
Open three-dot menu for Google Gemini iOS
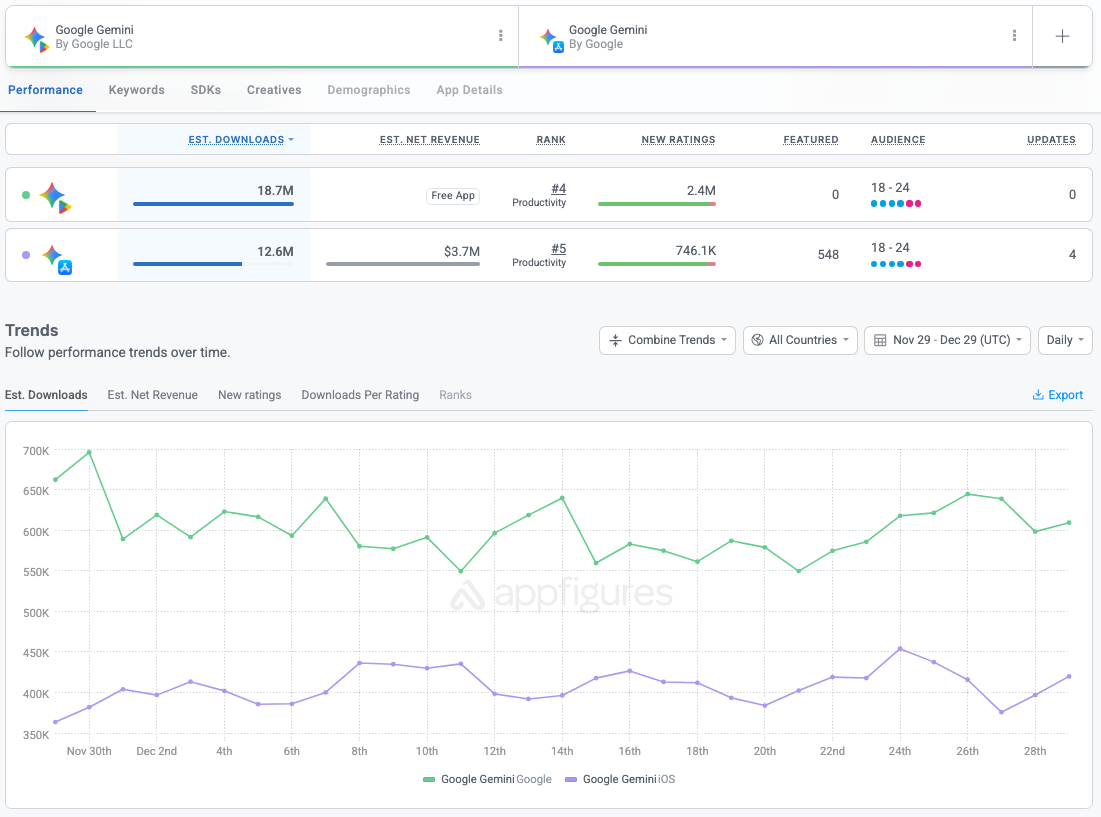tap(1014, 36)
